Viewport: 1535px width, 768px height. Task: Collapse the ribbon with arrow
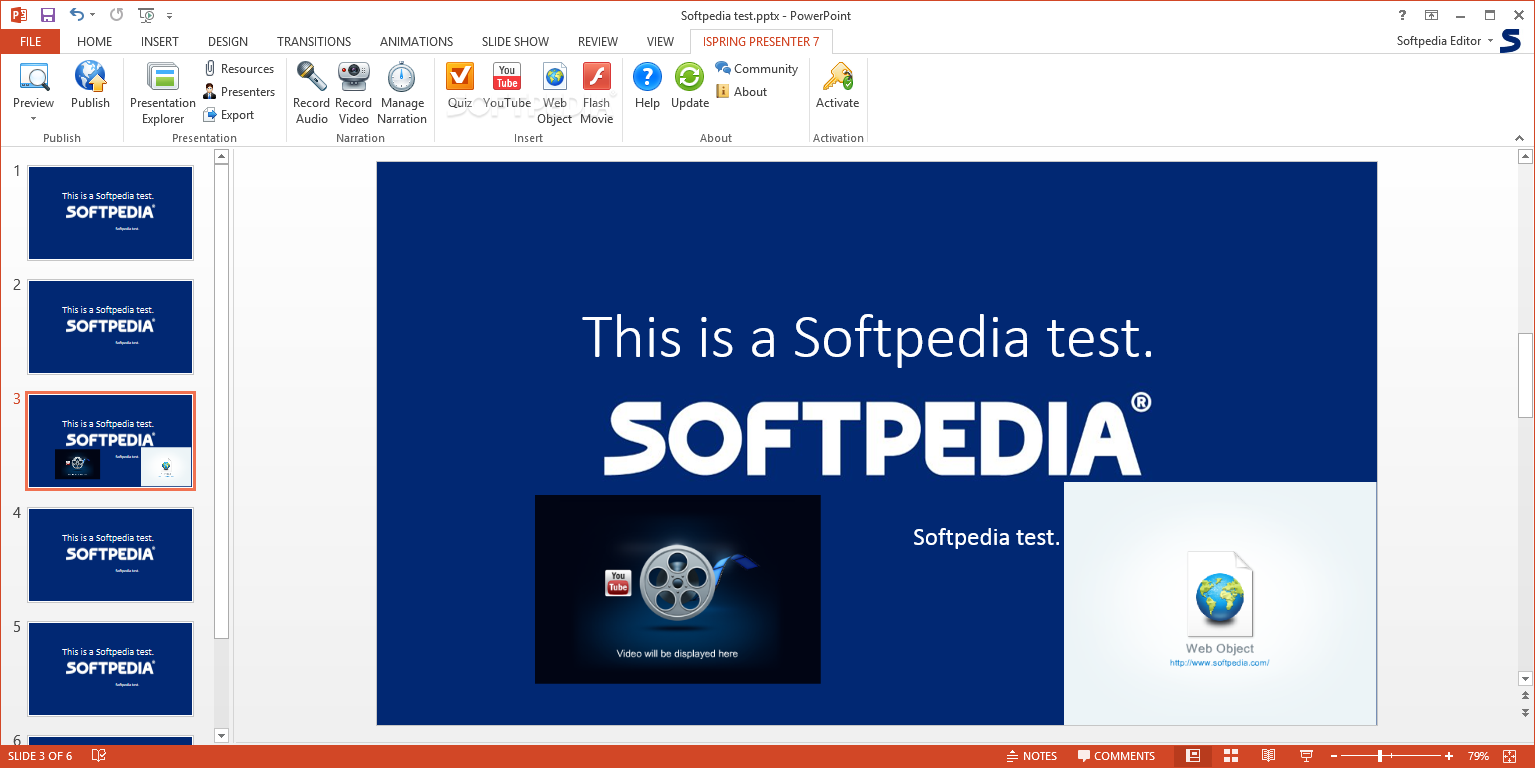click(1521, 137)
